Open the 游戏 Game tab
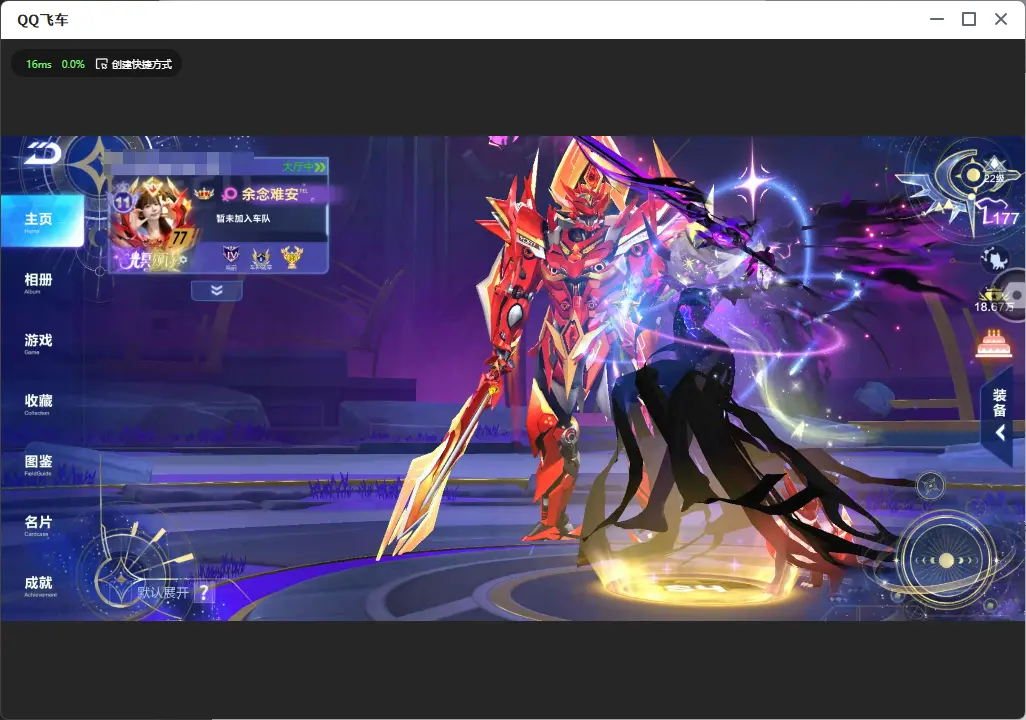The width and height of the screenshot is (1026, 720). coord(38,343)
